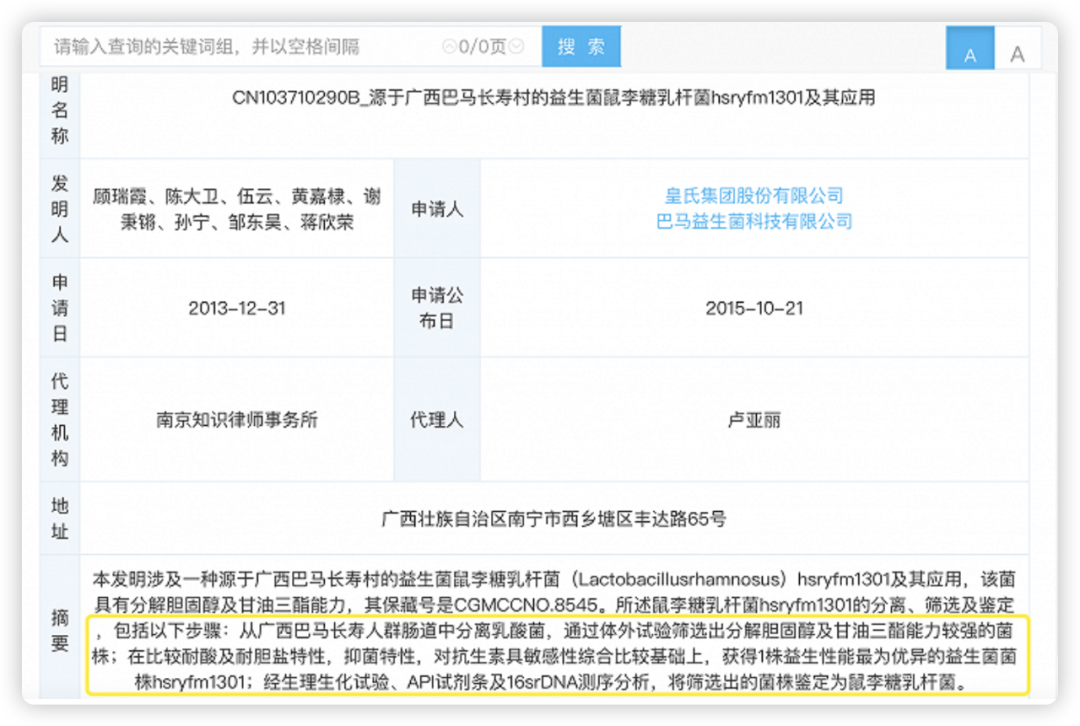Select the application date 2013-12-31

237,308
